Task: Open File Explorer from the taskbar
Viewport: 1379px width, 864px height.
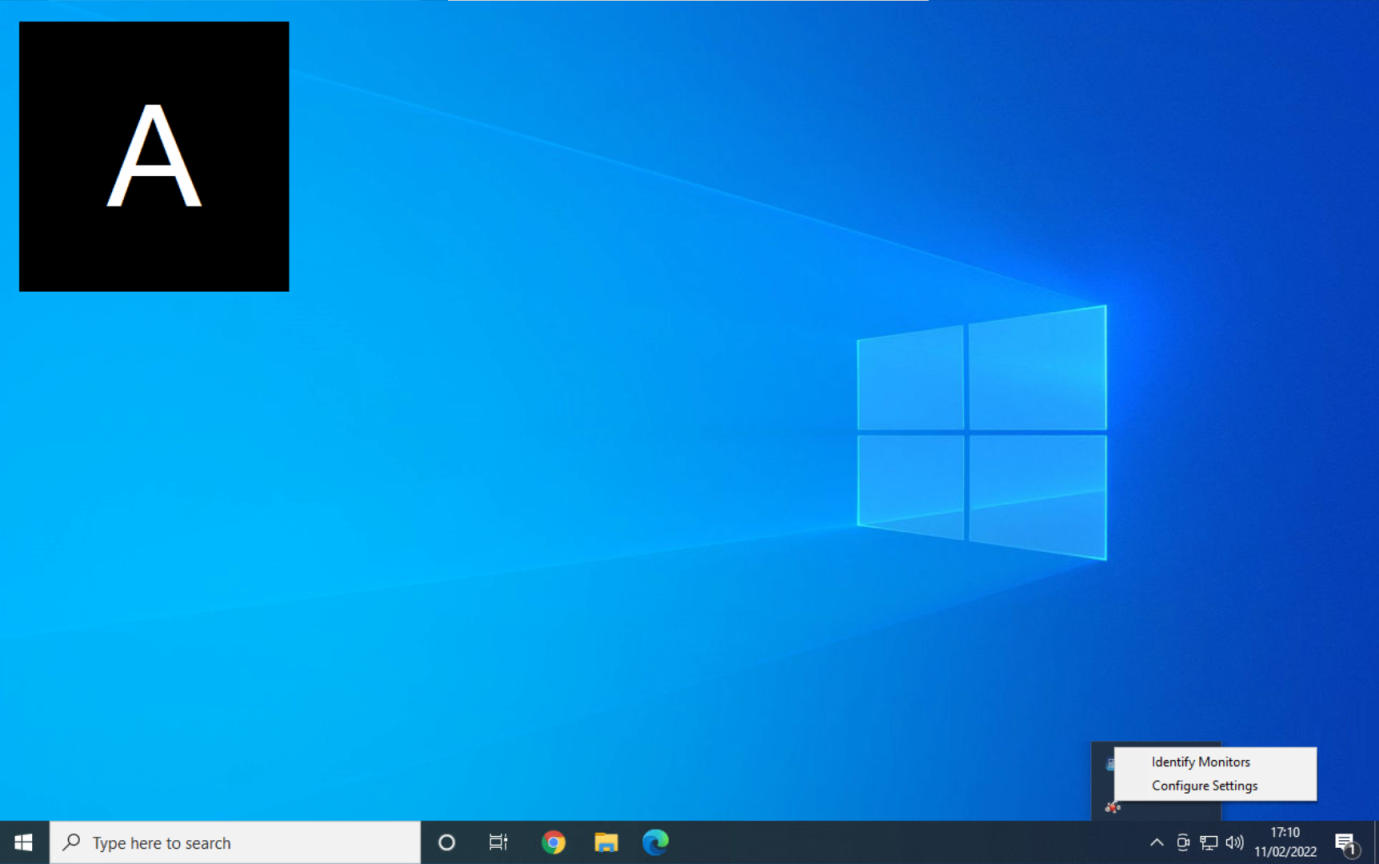Action: (605, 843)
